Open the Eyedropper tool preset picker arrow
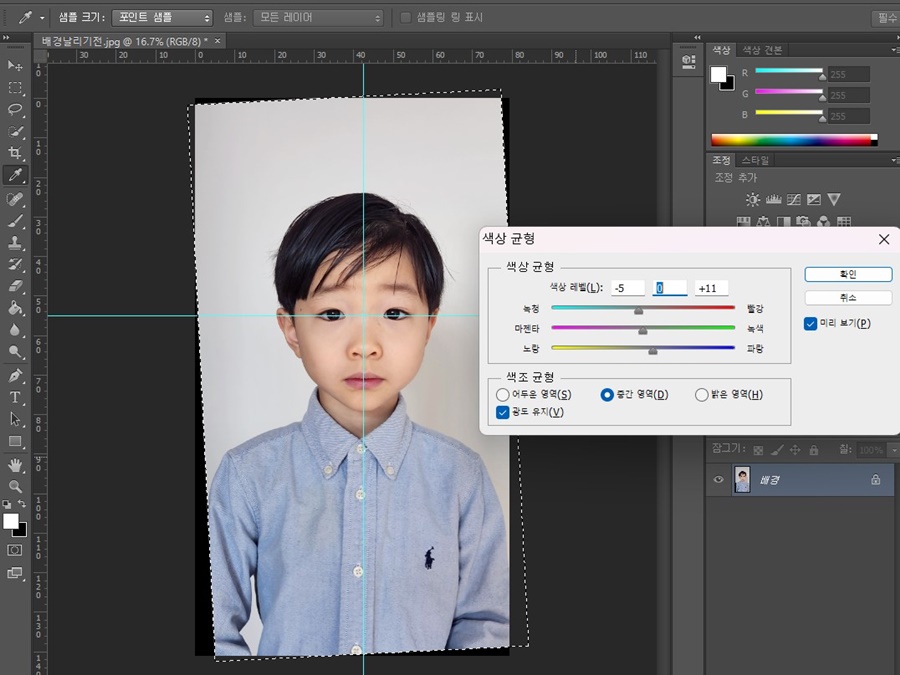Image resolution: width=900 pixels, height=675 pixels. coord(42,18)
